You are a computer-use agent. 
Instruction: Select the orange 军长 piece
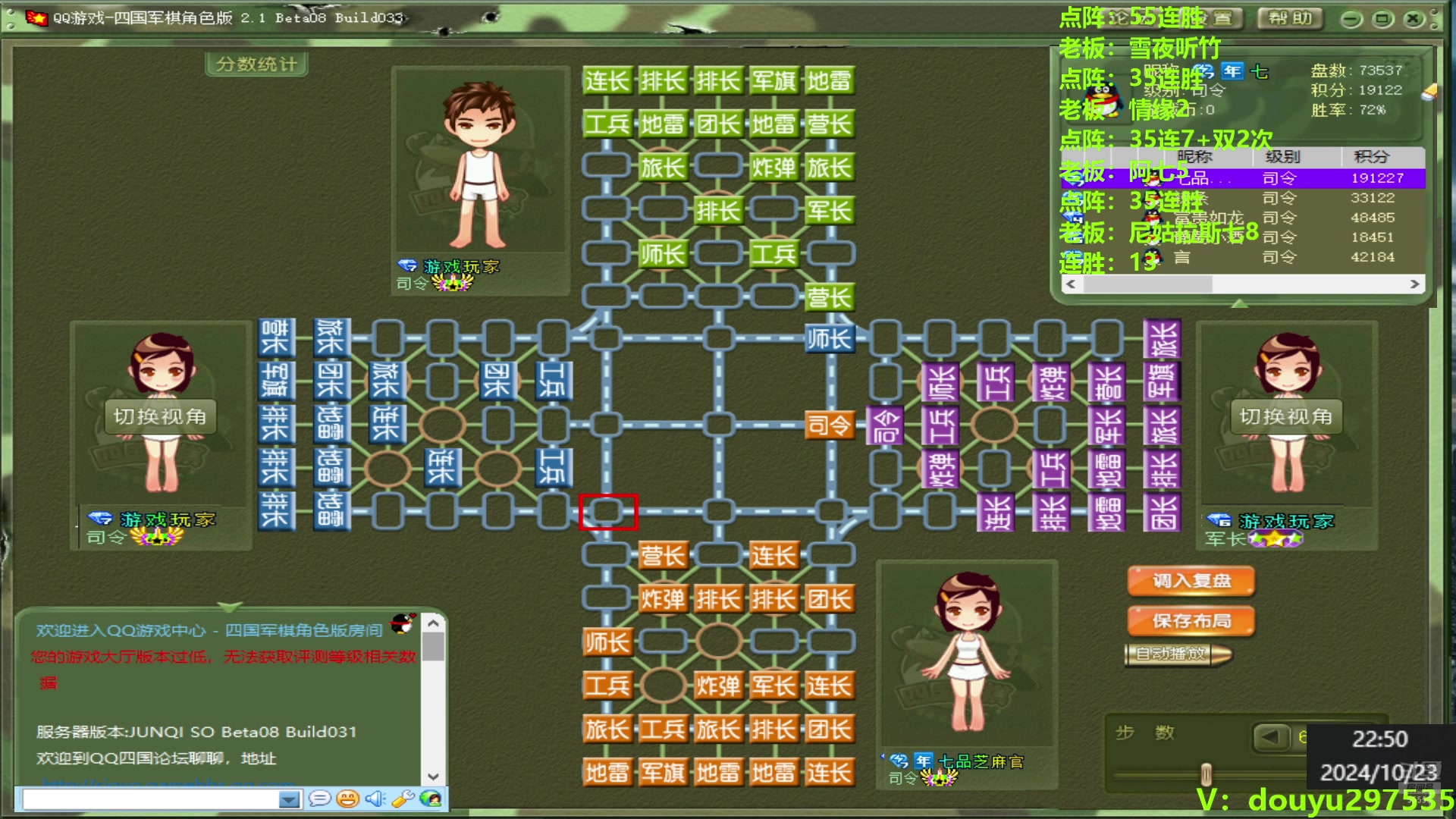[x=773, y=686]
